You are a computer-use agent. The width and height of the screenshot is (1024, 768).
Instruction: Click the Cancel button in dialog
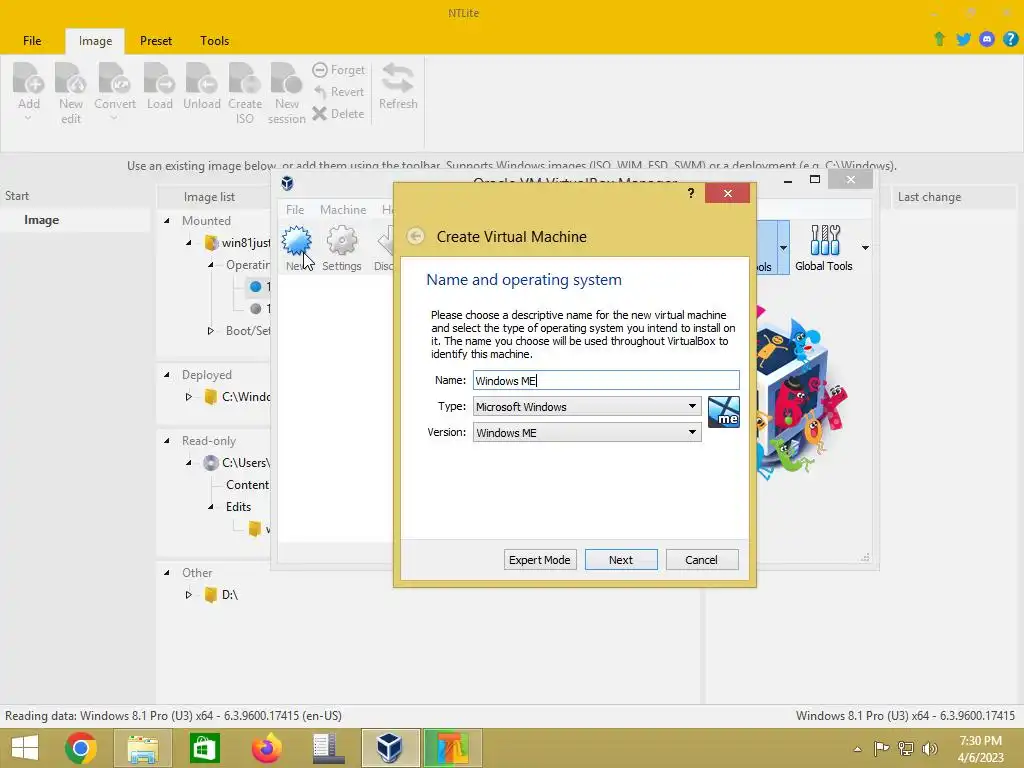pos(702,560)
